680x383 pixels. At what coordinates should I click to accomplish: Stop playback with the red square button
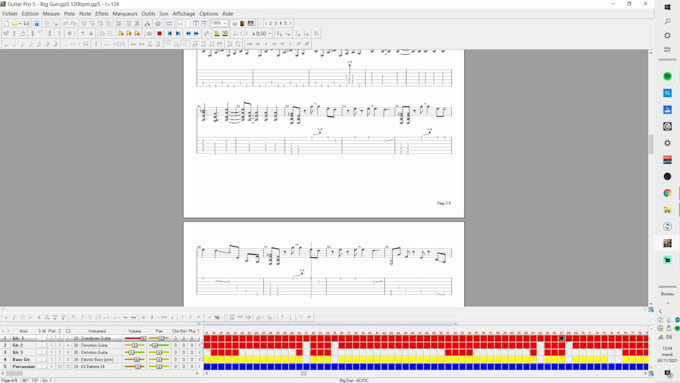click(159, 33)
